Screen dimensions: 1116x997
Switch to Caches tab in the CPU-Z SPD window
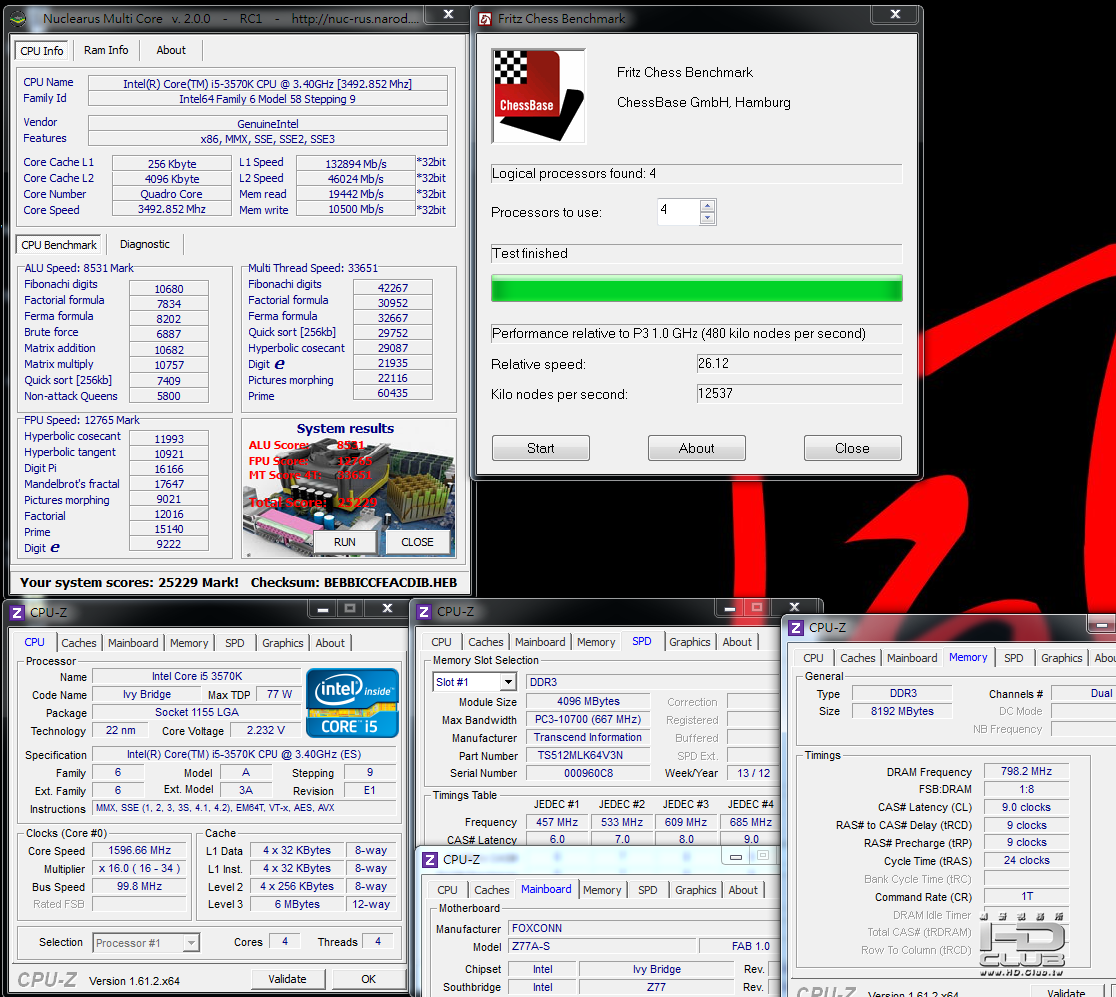pyautogui.click(x=486, y=642)
